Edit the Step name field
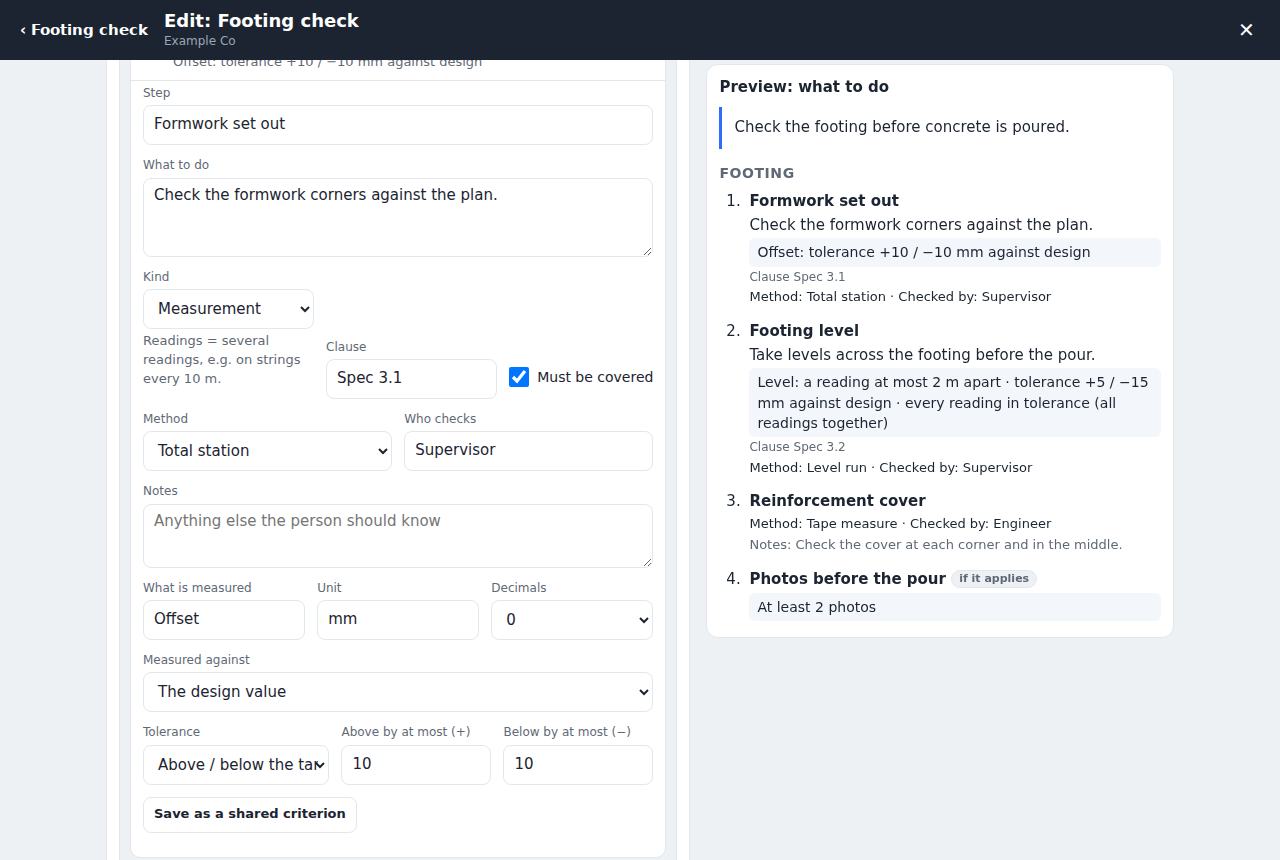 click(398, 125)
